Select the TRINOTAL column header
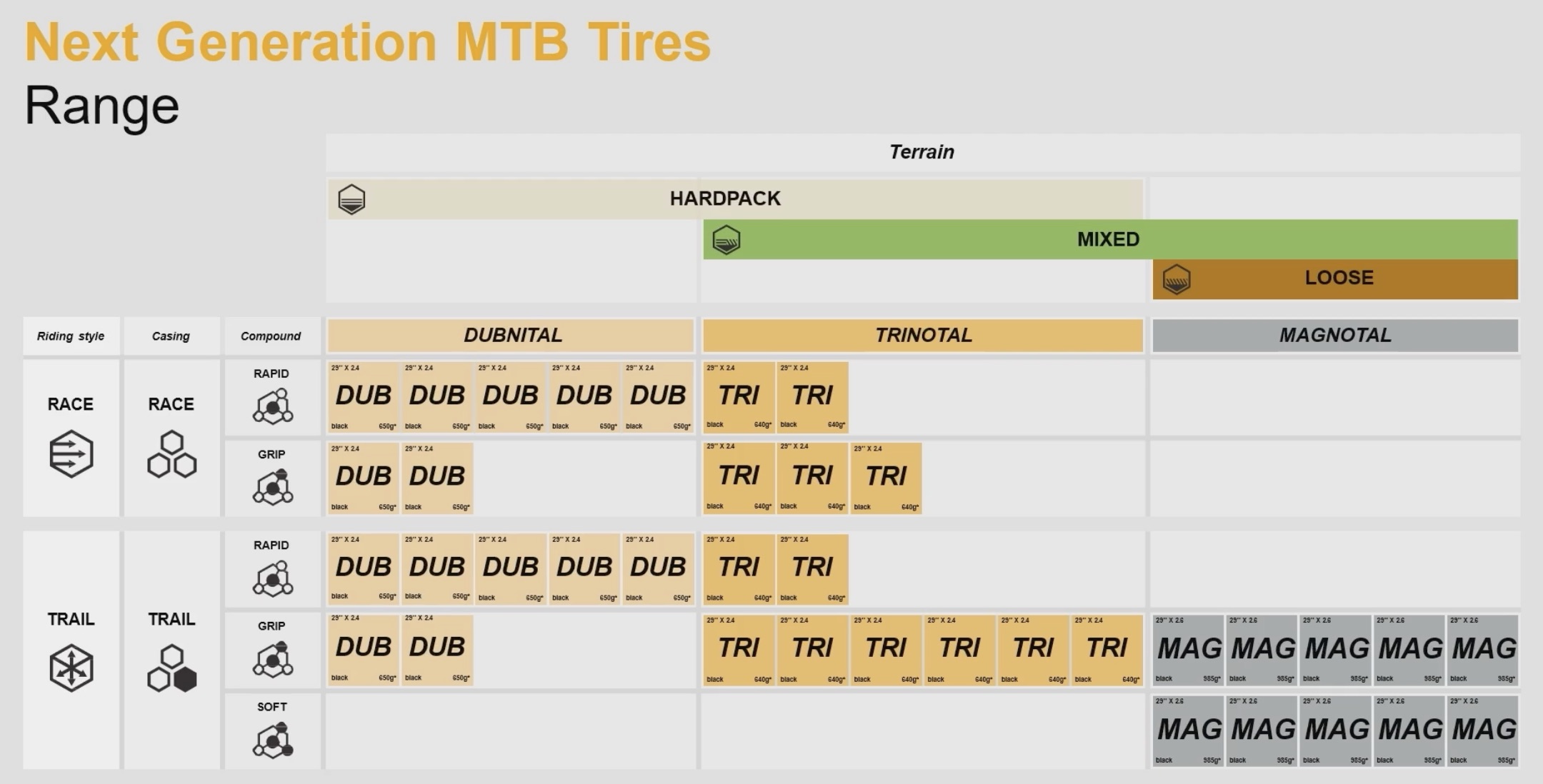The height and width of the screenshot is (784, 1543). coord(922,335)
